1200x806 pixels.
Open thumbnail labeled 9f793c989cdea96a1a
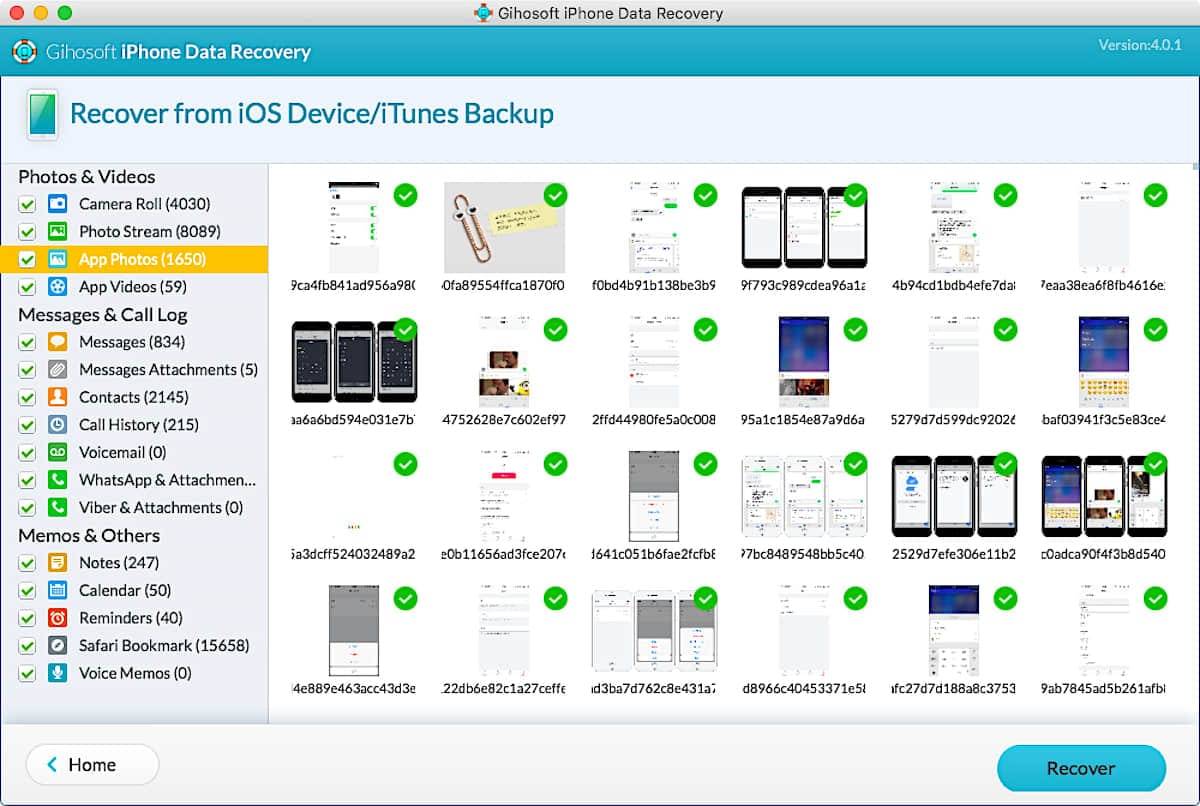[803, 227]
